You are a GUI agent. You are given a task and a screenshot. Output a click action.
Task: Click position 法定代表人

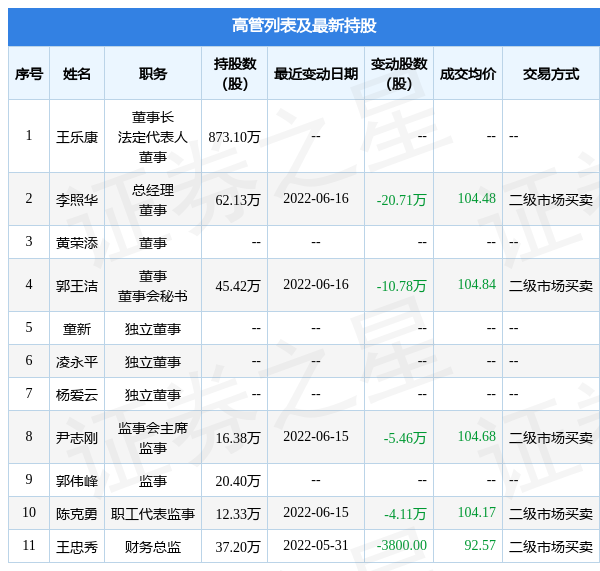pos(153,137)
